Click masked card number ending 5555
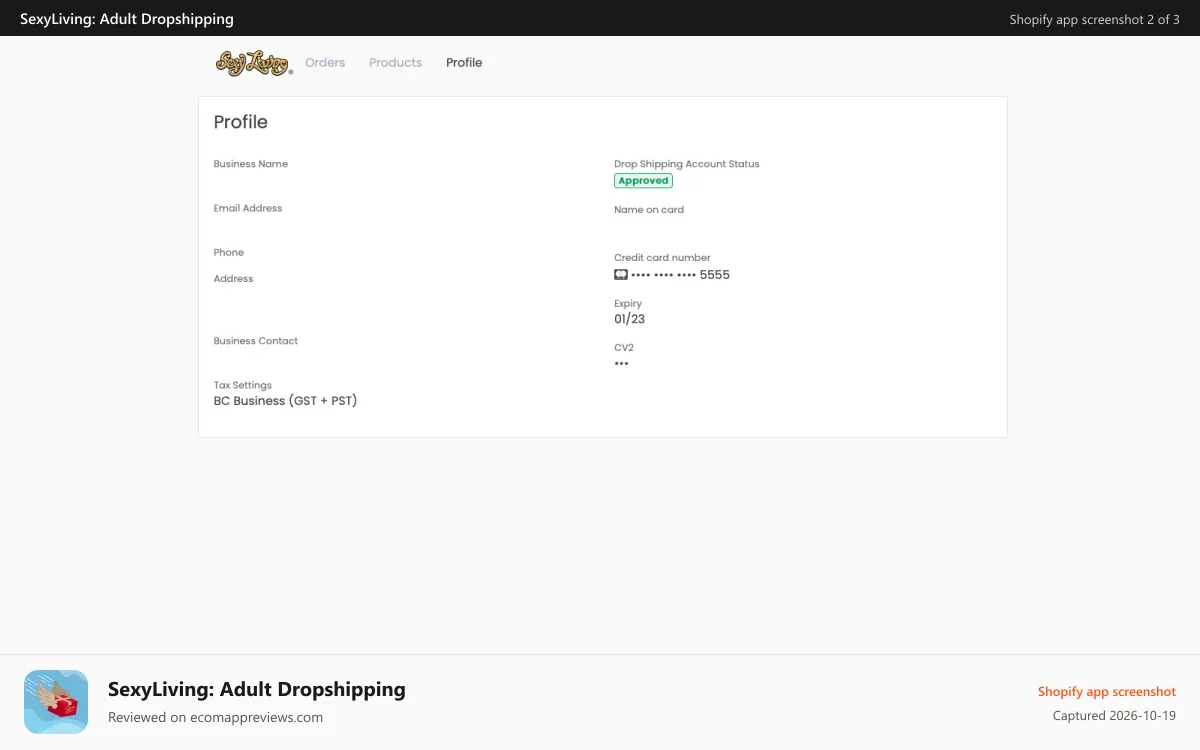This screenshot has height=750, width=1200. [x=680, y=275]
